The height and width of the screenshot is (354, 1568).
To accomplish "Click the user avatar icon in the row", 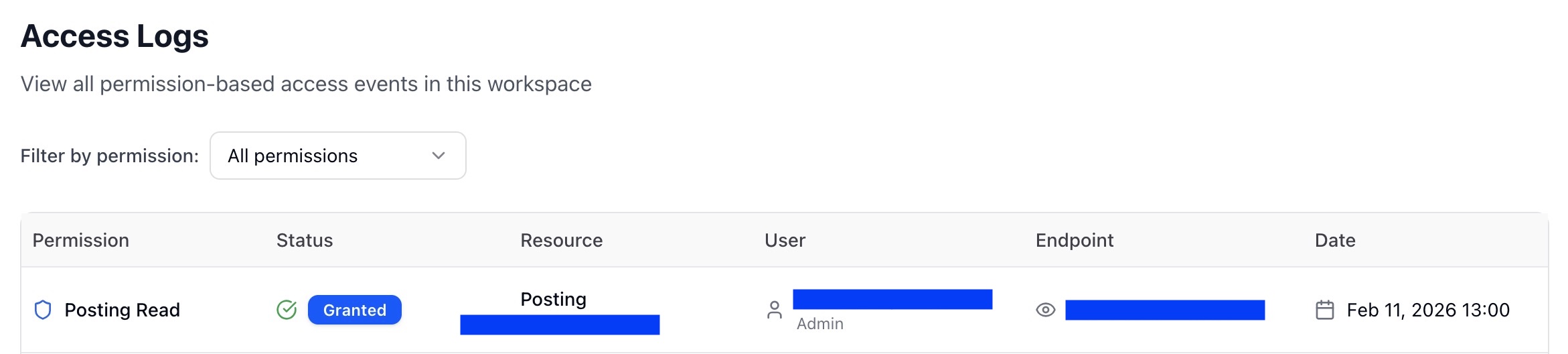I will tap(775, 310).
